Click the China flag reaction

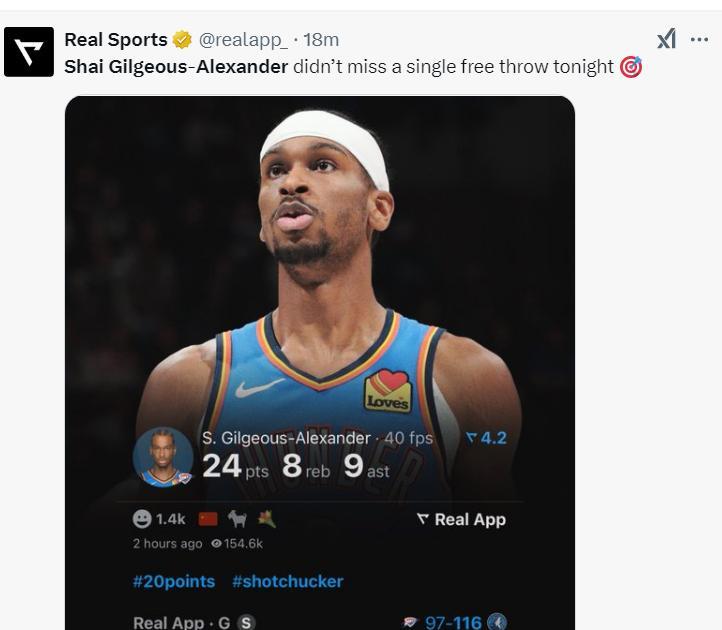click(208, 519)
